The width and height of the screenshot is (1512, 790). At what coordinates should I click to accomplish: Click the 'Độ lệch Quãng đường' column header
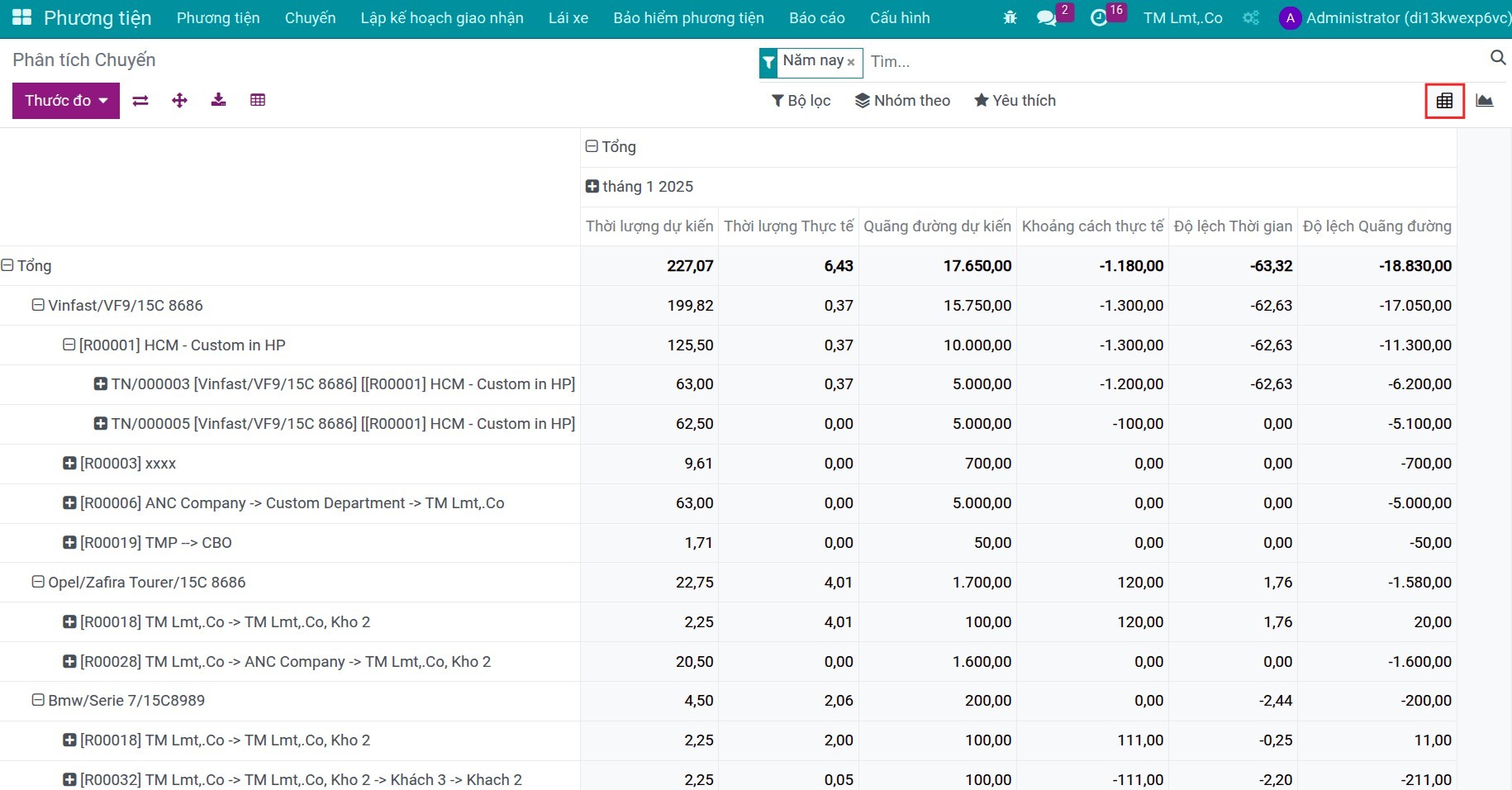(1377, 226)
